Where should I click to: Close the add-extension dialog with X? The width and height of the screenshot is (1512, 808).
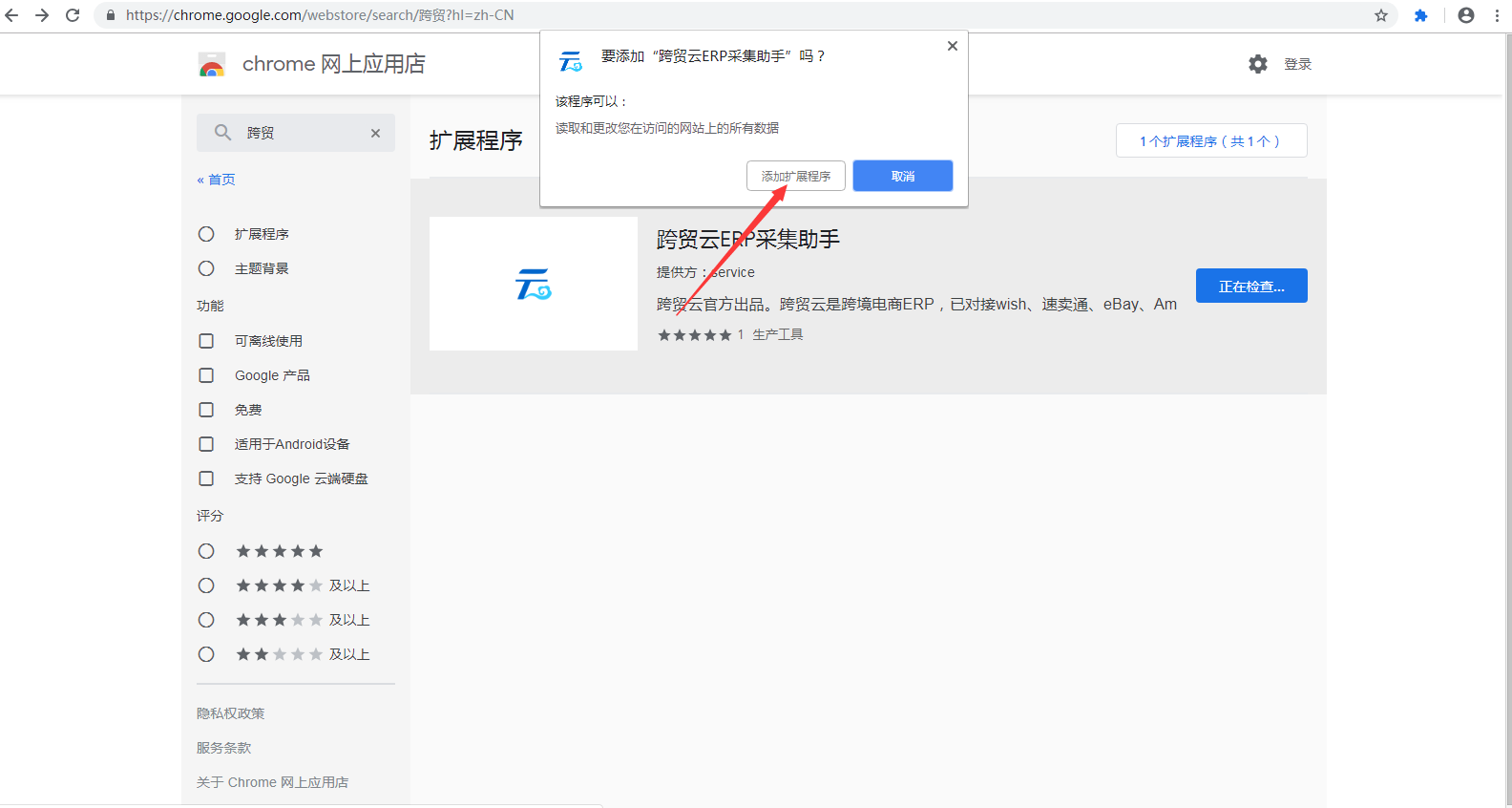[x=952, y=46]
